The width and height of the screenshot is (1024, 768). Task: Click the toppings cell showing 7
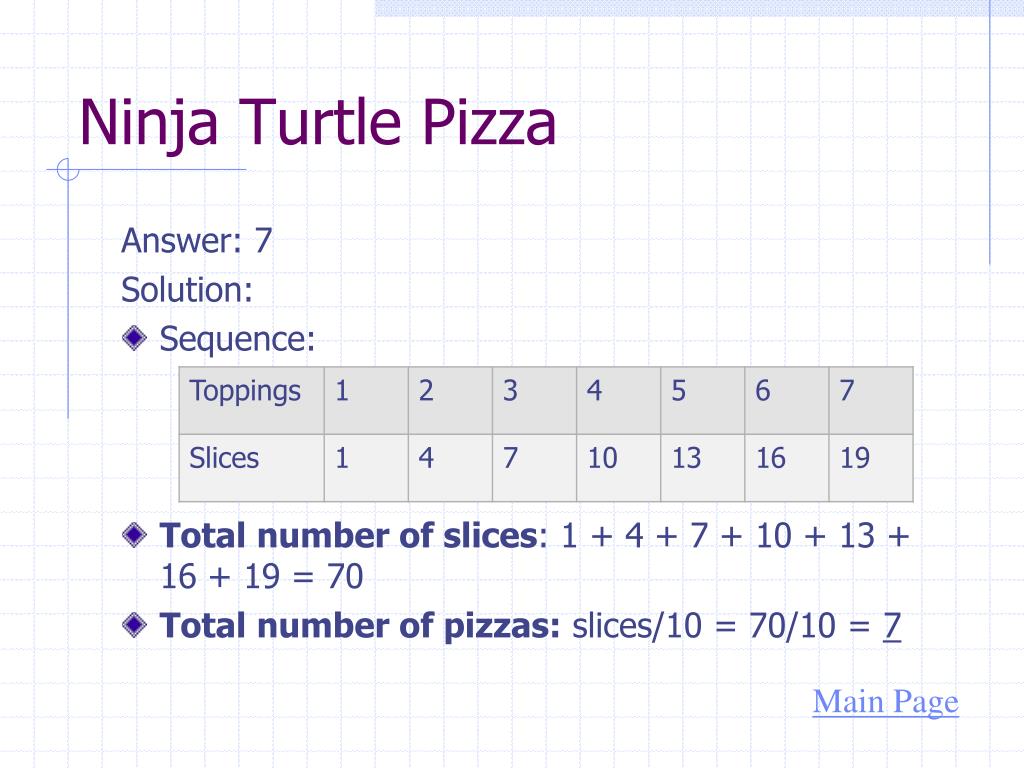871,400
